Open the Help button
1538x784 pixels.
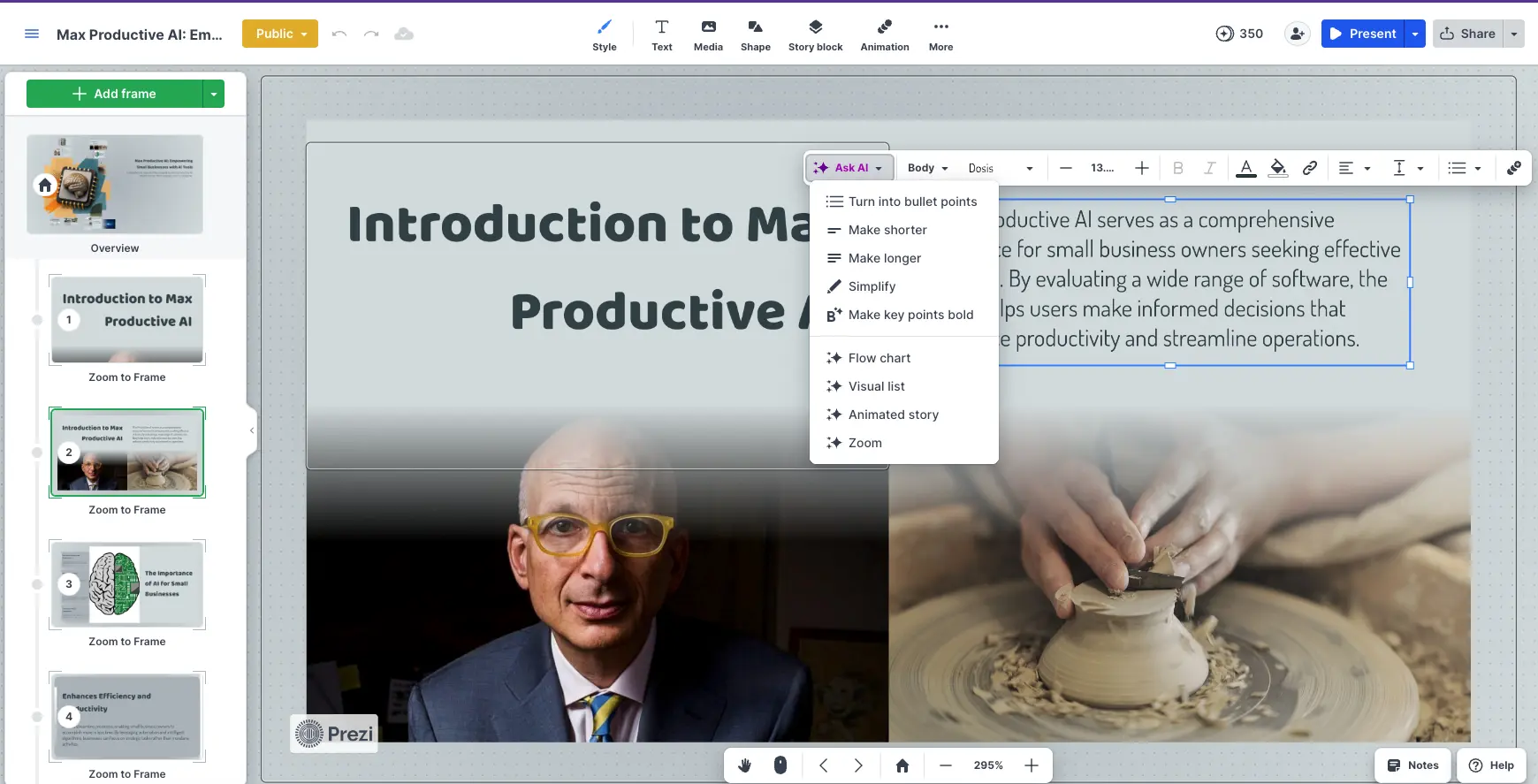1491,765
